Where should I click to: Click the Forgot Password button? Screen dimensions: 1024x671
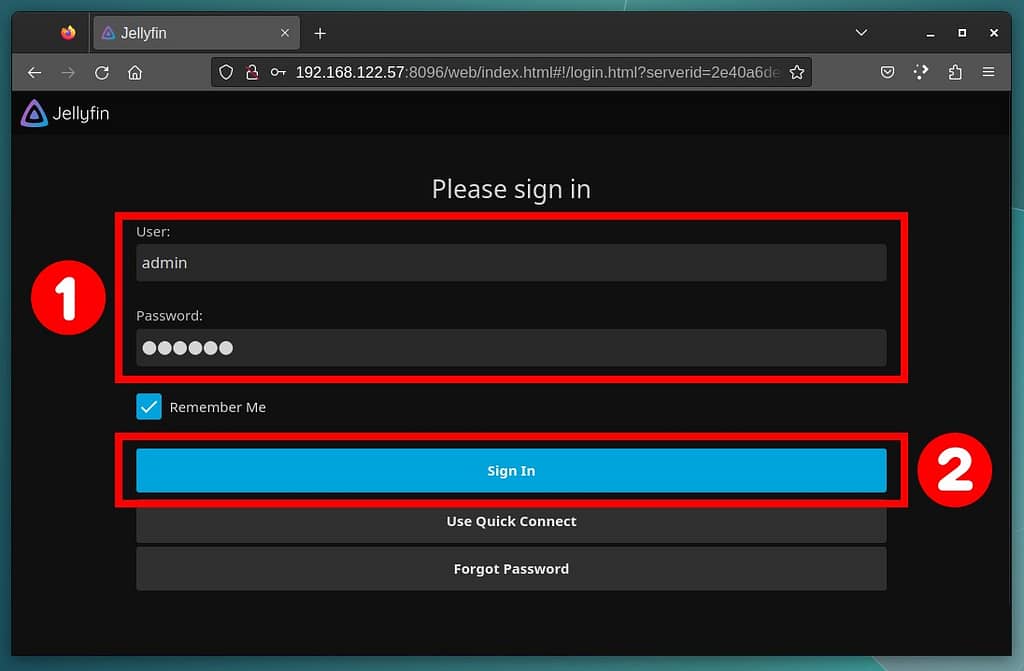point(511,569)
